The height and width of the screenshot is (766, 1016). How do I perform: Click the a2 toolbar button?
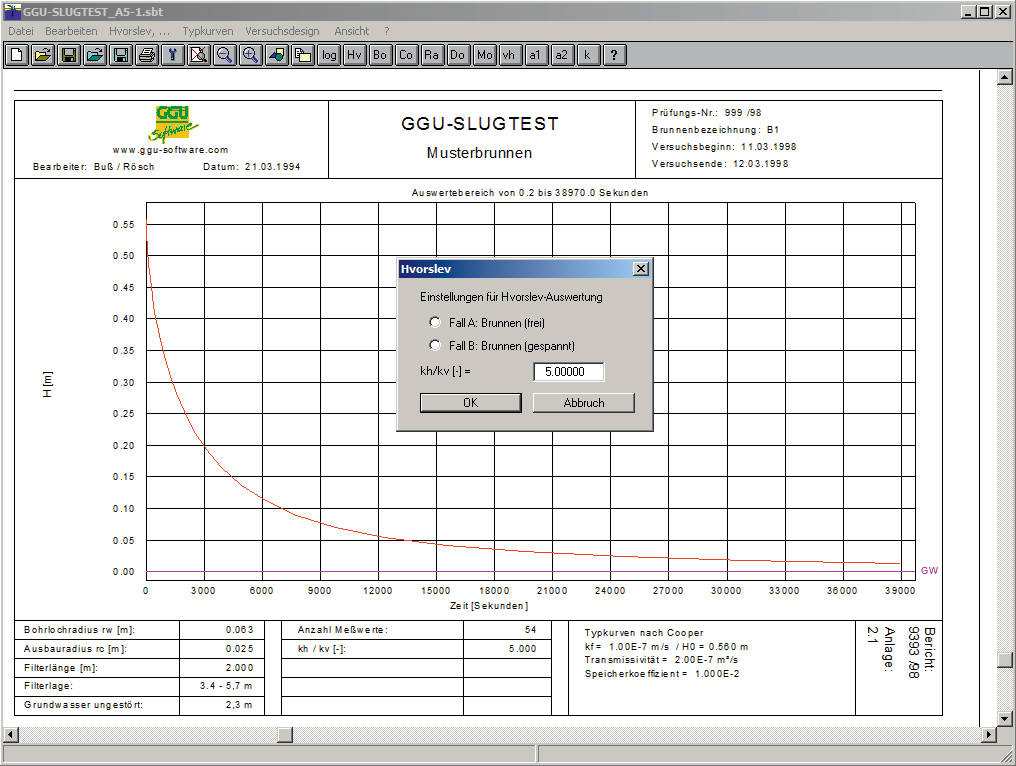[562, 55]
